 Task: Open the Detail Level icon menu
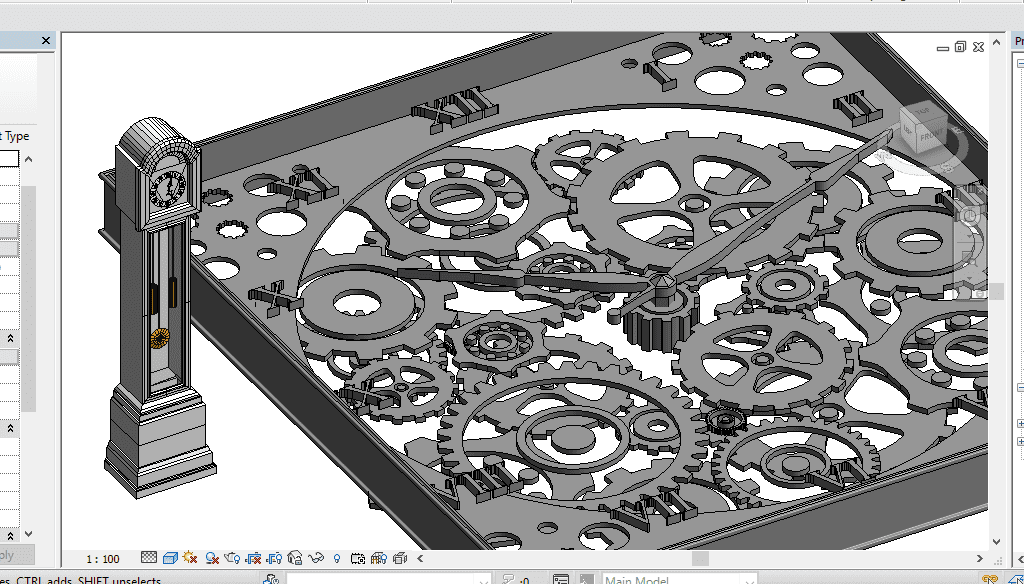pyautogui.click(x=149, y=558)
